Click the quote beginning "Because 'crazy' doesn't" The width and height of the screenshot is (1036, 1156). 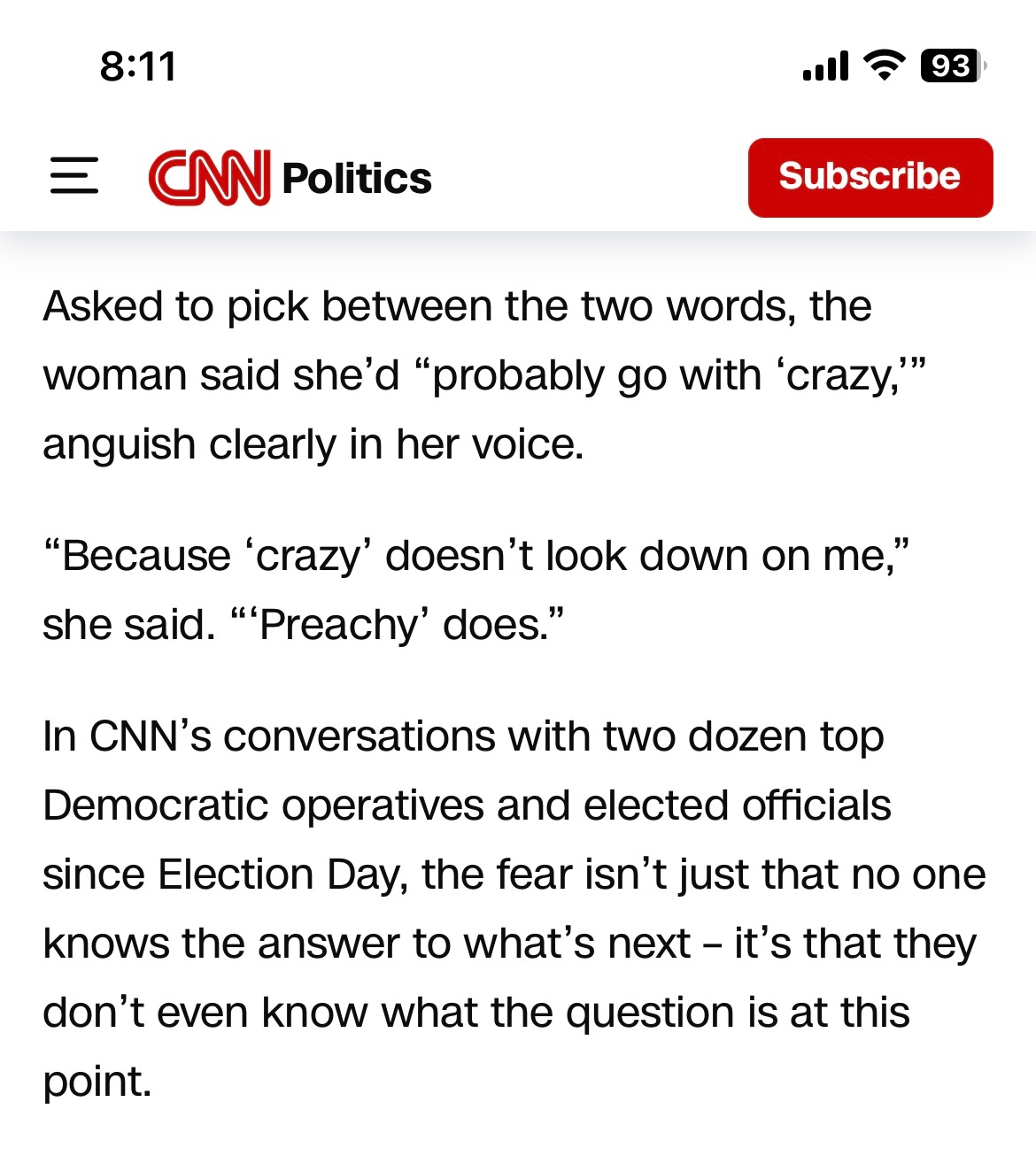(x=476, y=556)
